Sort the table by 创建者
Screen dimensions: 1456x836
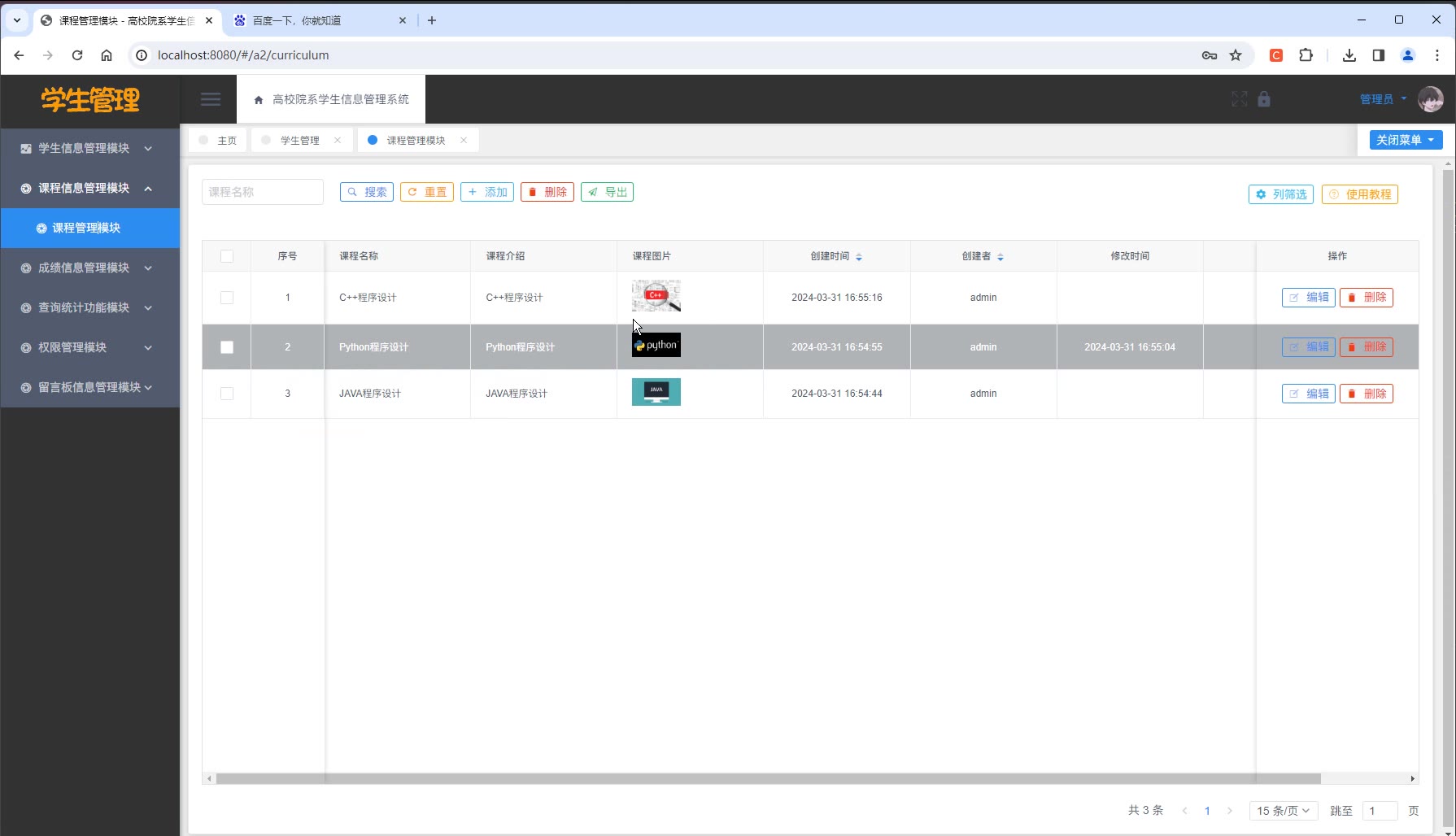(1000, 257)
